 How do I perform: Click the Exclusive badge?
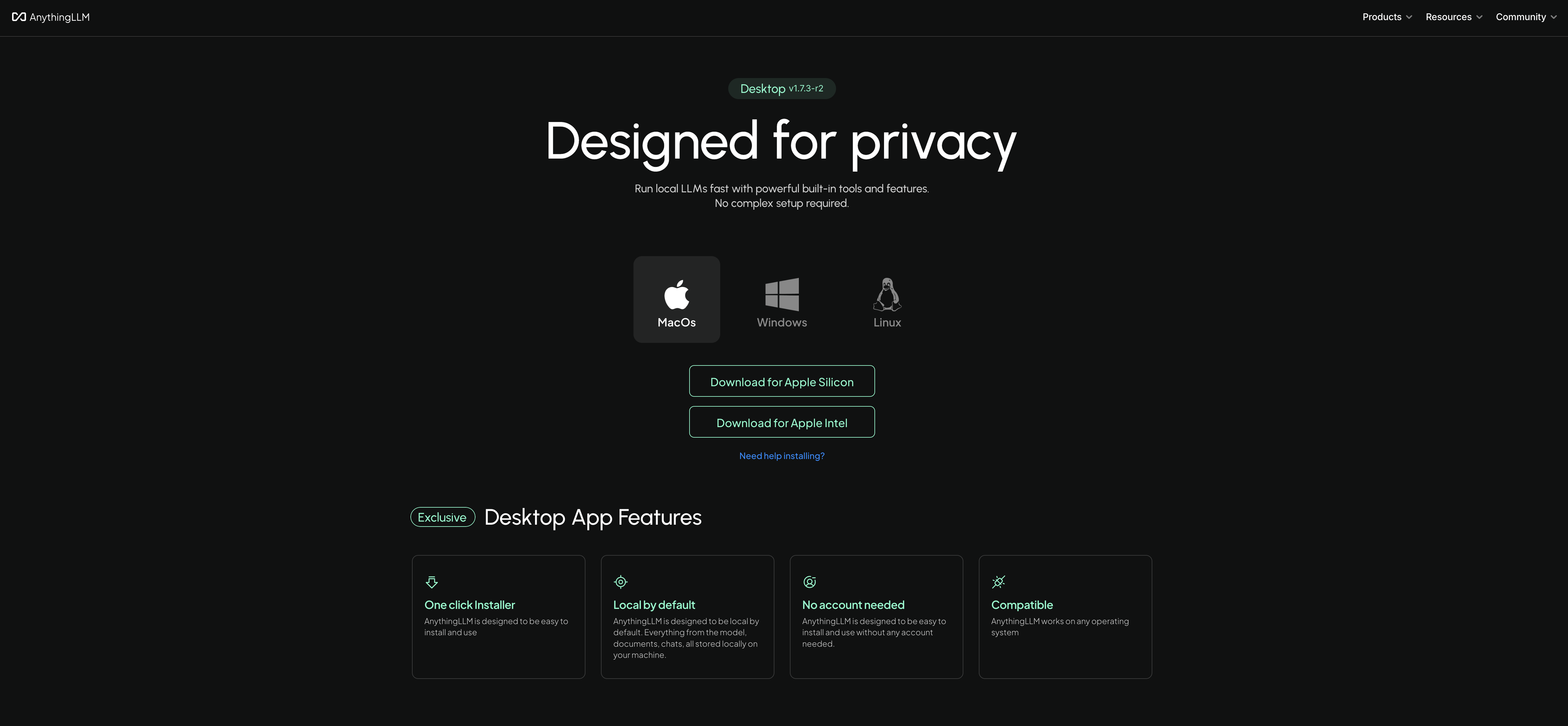443,517
